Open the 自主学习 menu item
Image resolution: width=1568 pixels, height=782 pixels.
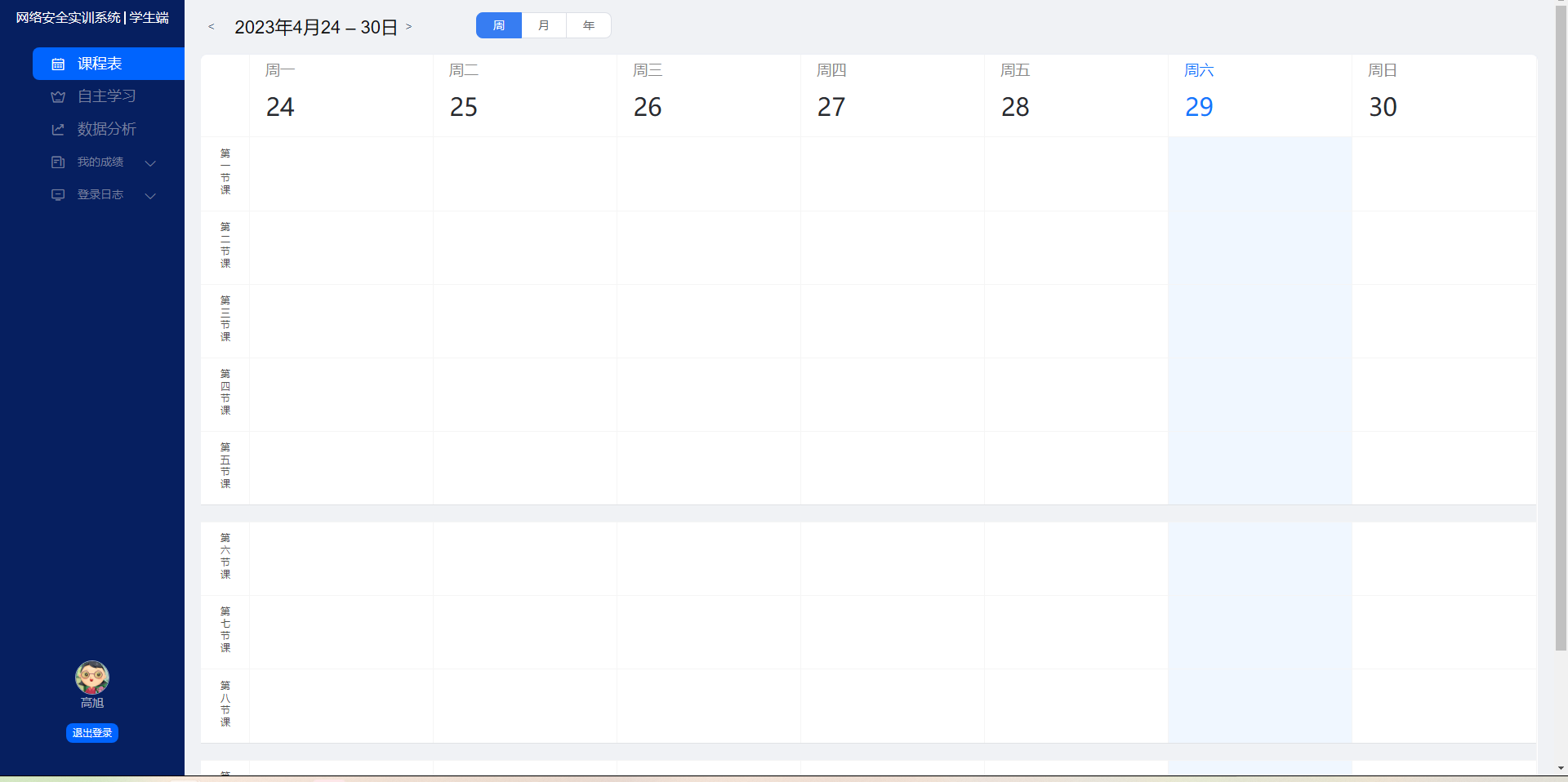coord(109,96)
